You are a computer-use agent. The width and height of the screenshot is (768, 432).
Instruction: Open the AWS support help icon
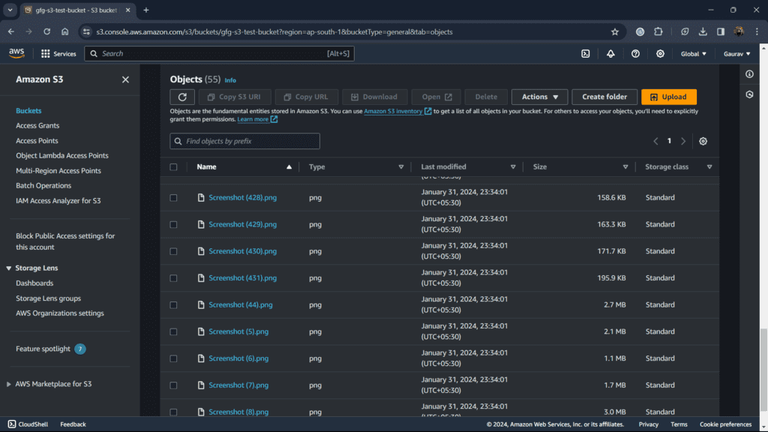635,54
